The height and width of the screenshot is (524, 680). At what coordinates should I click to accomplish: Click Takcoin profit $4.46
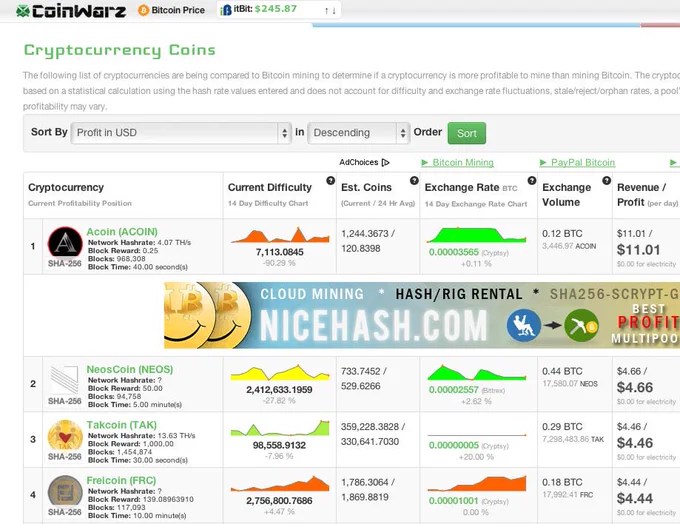click(635, 443)
